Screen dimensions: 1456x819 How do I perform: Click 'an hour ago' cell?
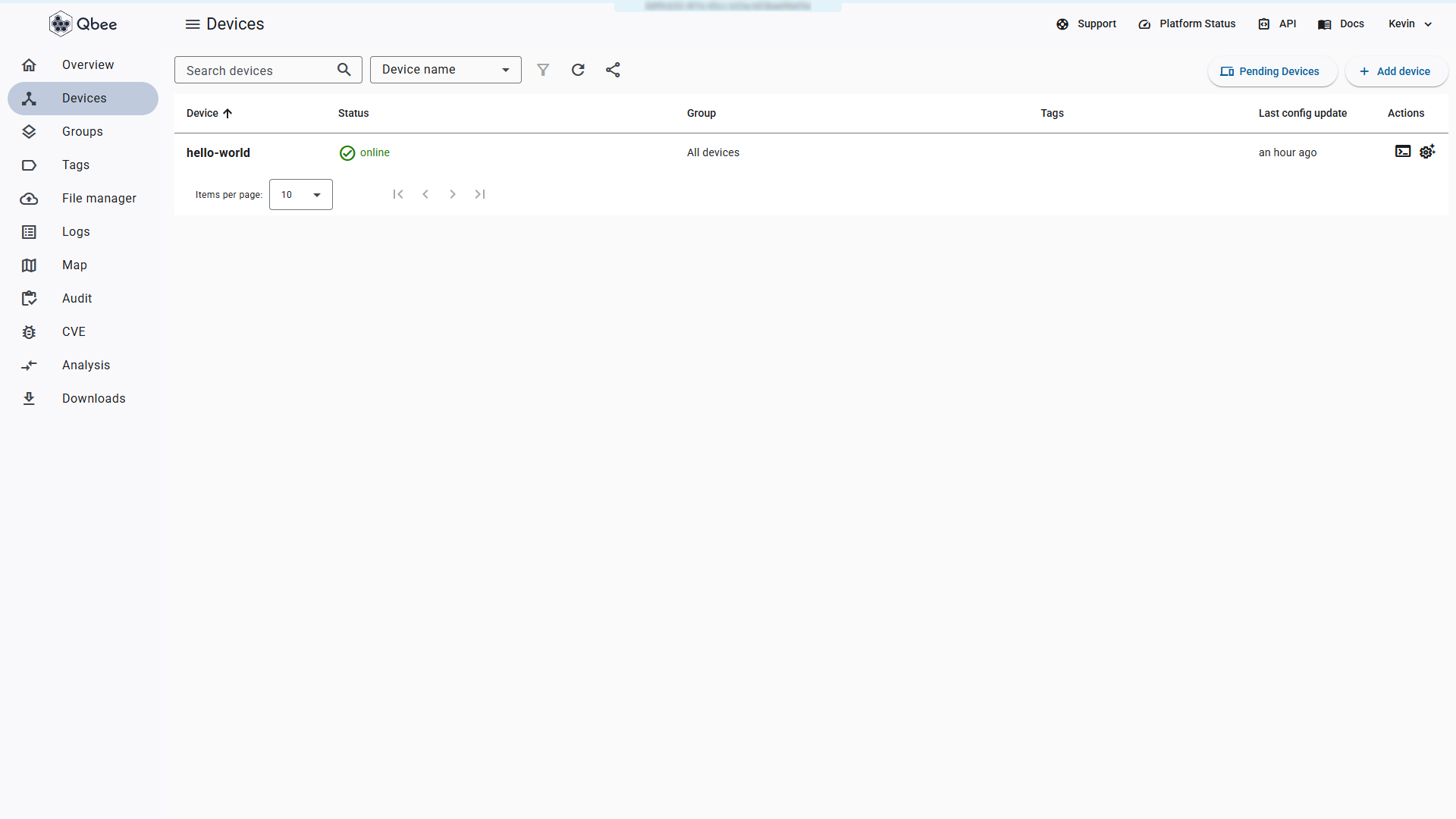[x=1288, y=153]
